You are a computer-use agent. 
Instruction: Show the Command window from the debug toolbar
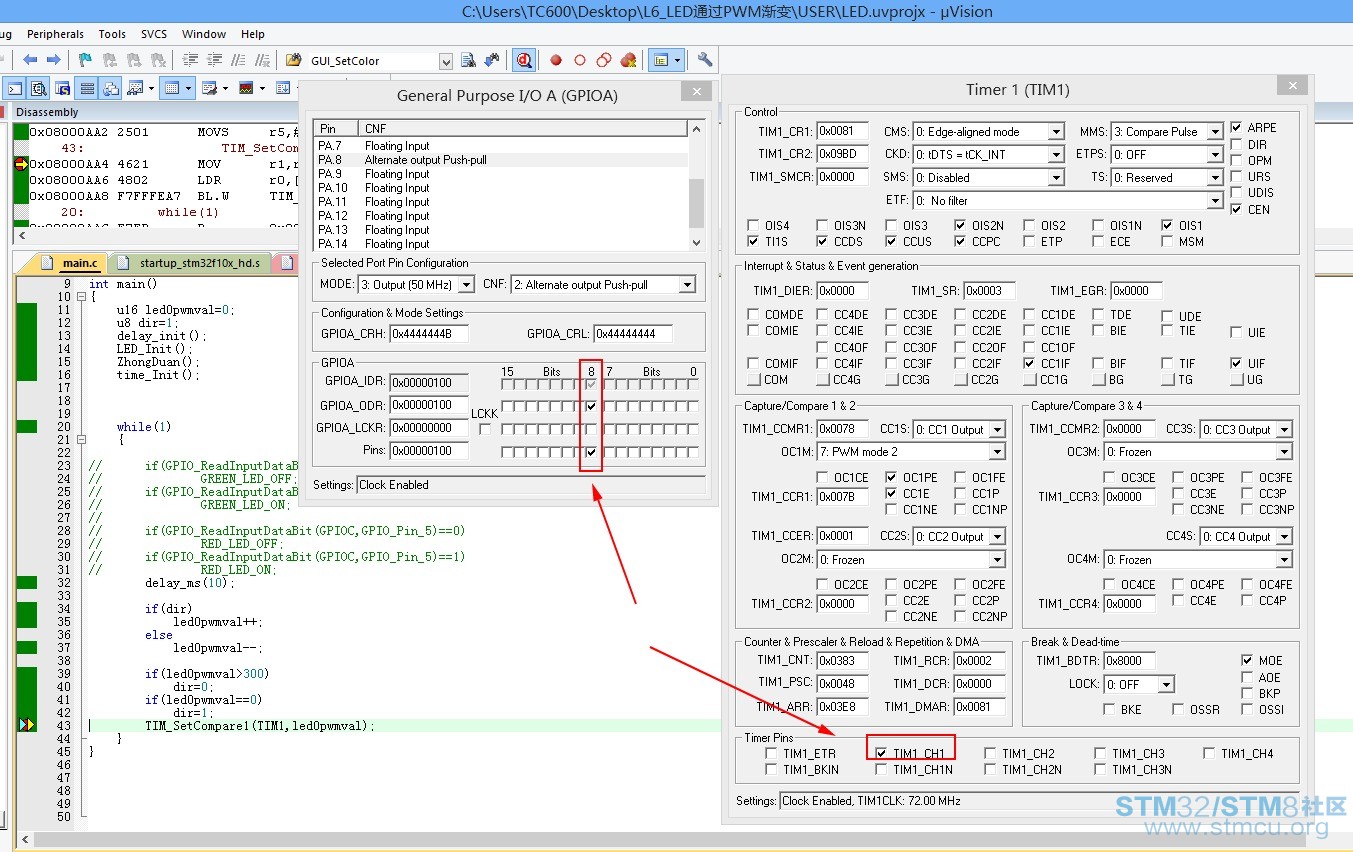point(15,88)
